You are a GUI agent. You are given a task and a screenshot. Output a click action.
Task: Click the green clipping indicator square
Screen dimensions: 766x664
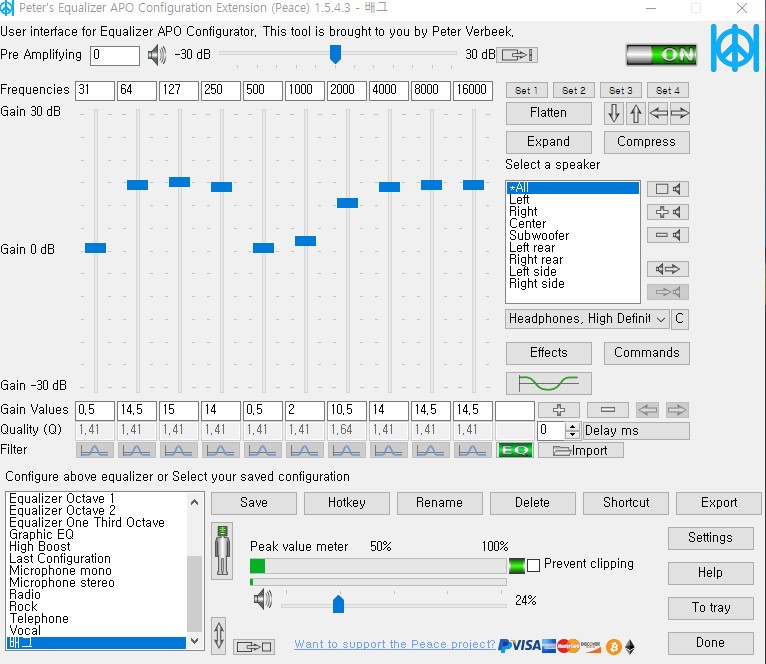[x=516, y=566]
